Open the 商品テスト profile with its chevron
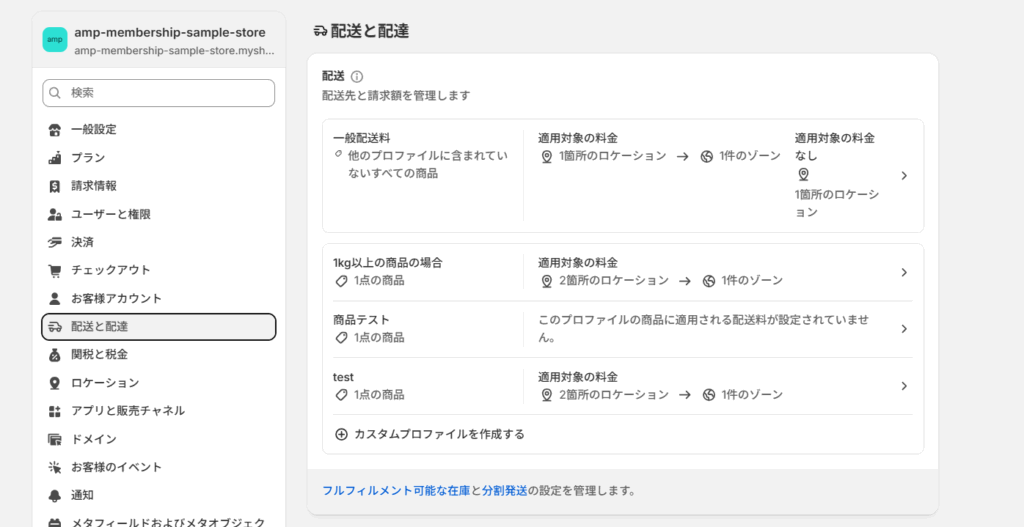1024x527 pixels. [904, 329]
